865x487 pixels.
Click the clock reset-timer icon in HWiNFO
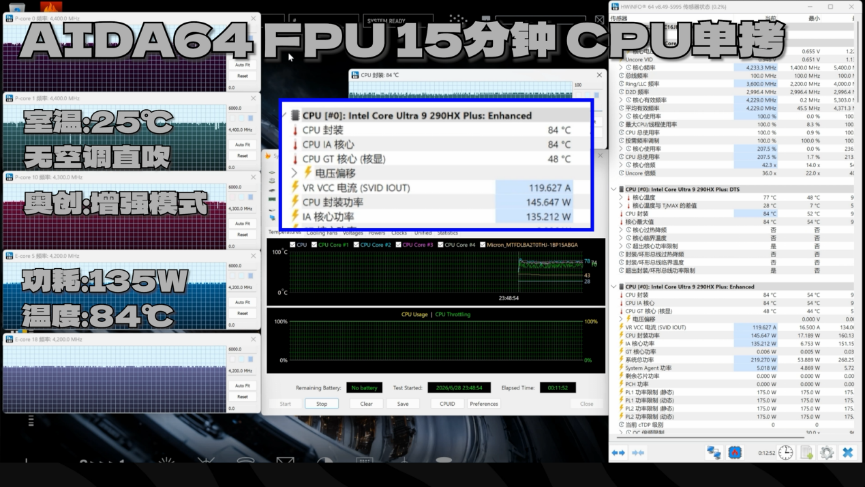tap(786, 453)
